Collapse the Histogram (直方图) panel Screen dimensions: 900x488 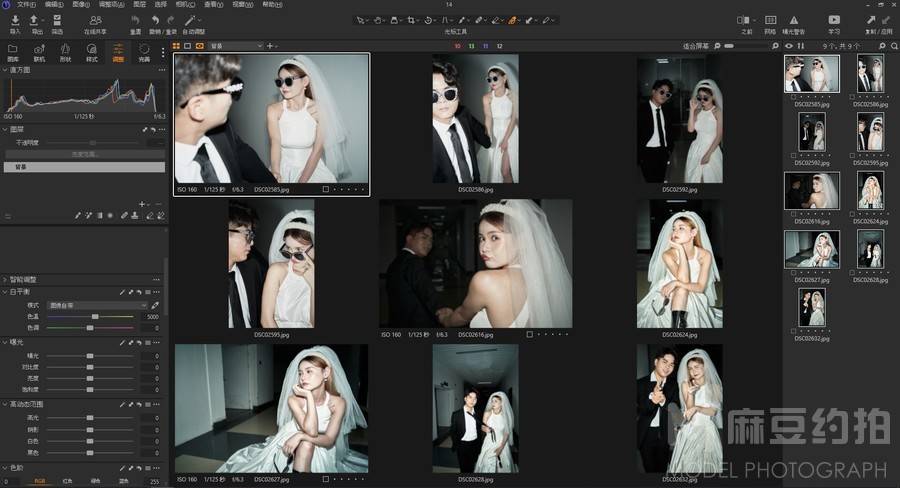pyautogui.click(x=5, y=70)
